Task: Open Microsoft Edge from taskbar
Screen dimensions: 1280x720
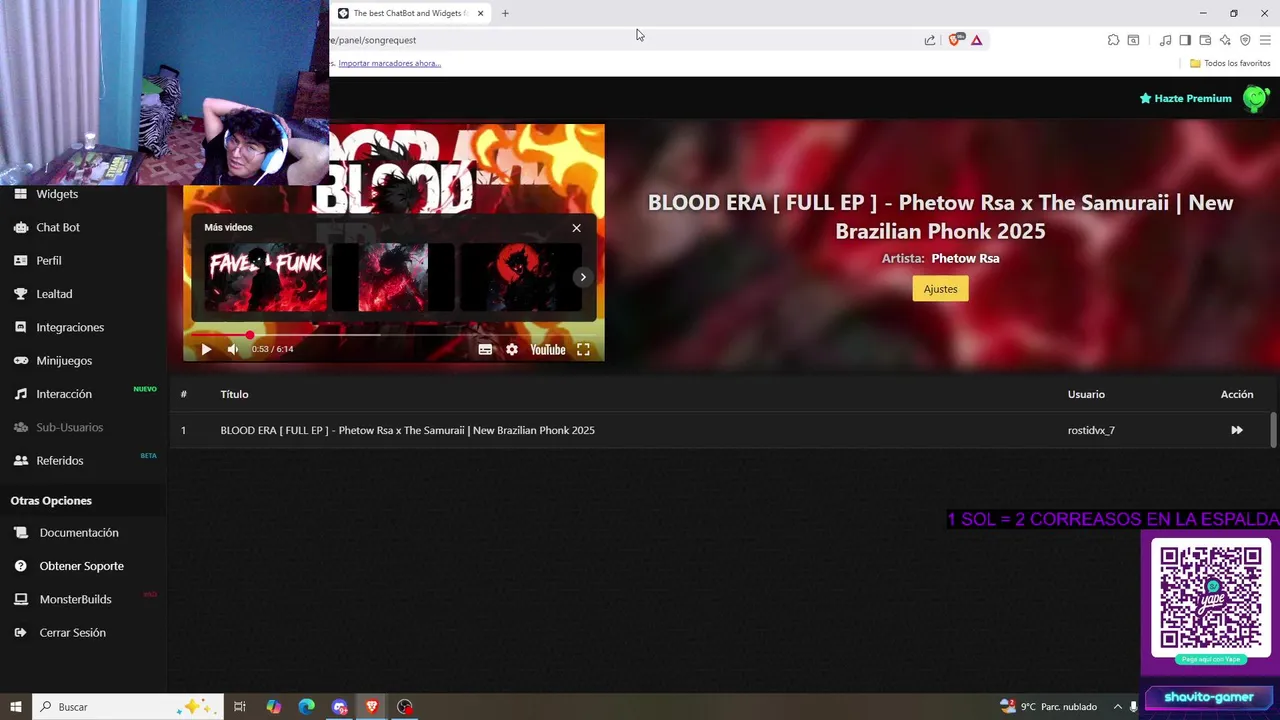Action: click(x=307, y=707)
